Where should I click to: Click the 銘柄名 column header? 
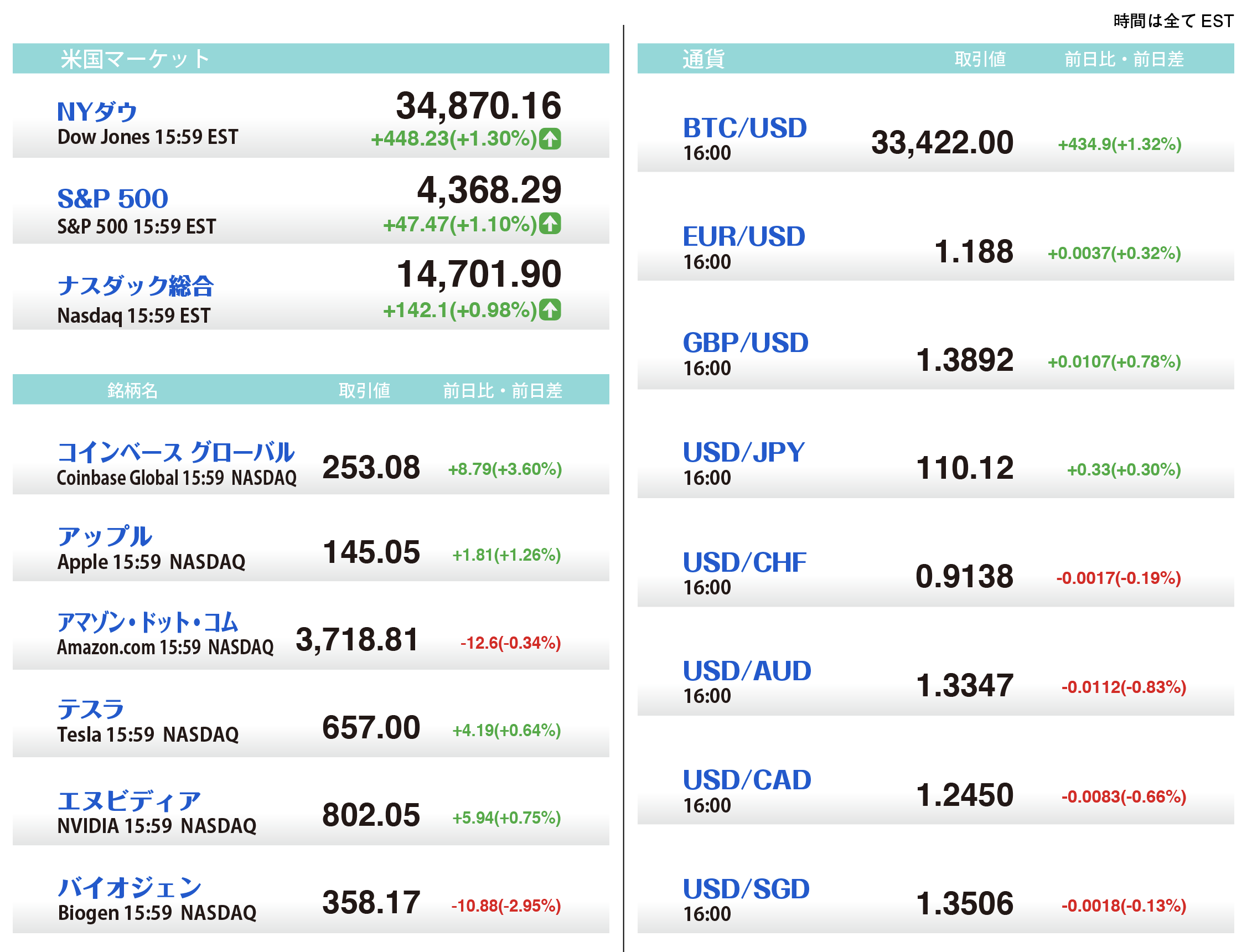132,390
